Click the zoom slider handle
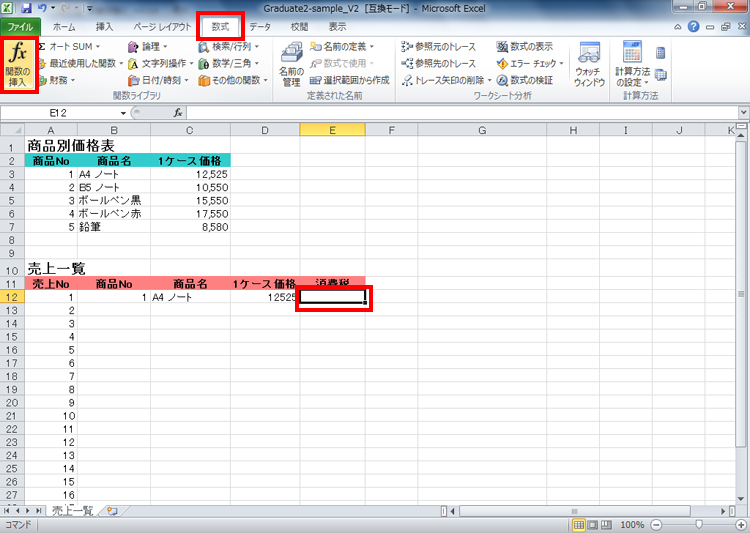Image resolution: width=750 pixels, height=533 pixels. pyautogui.click(x=698, y=525)
